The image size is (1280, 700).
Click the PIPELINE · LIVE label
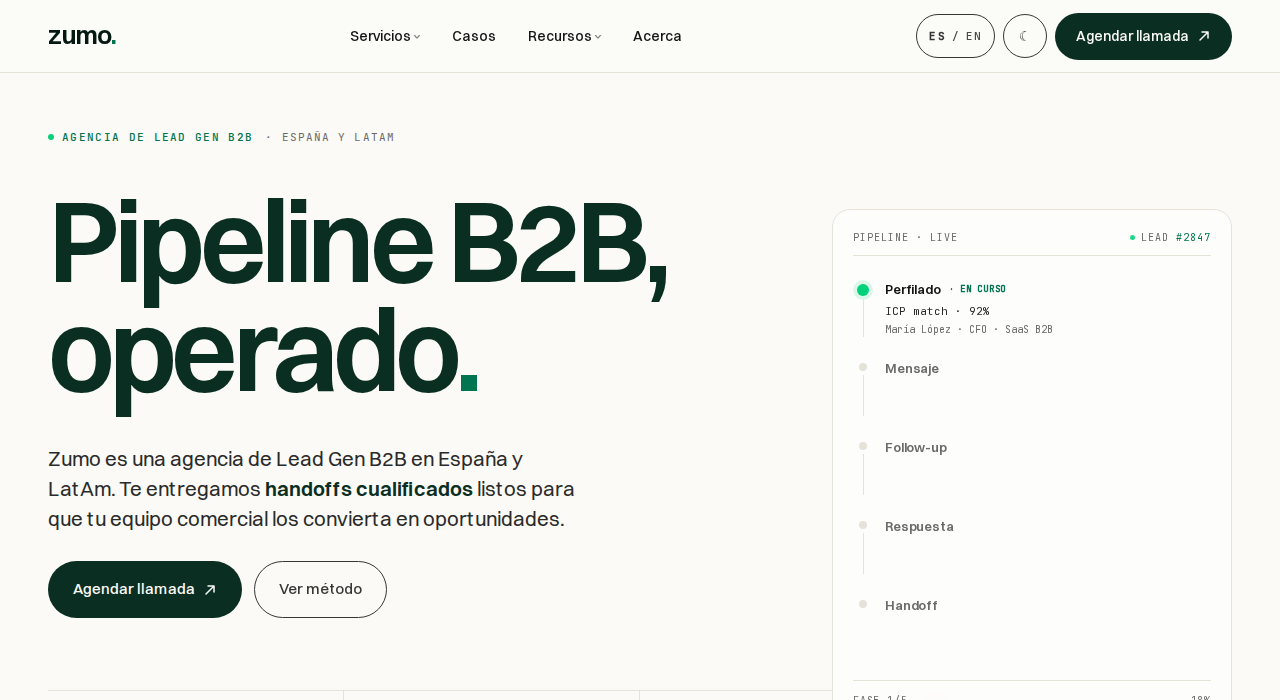(905, 238)
